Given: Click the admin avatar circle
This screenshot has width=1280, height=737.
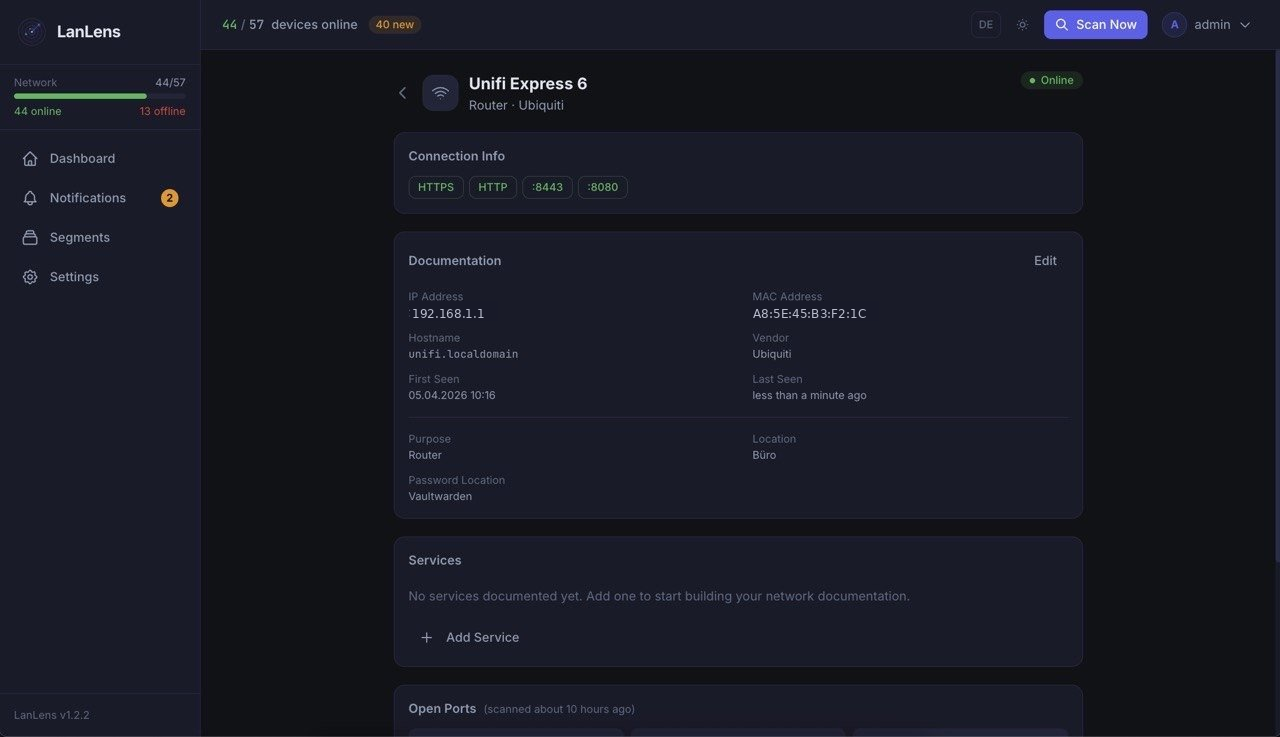Looking at the screenshot, I should coord(1174,25).
